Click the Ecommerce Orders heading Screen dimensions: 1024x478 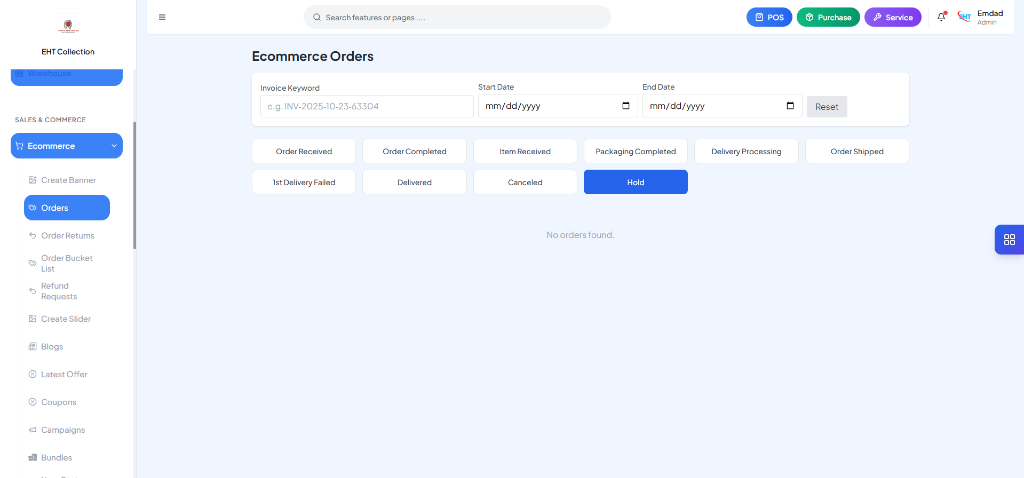pyautogui.click(x=313, y=56)
